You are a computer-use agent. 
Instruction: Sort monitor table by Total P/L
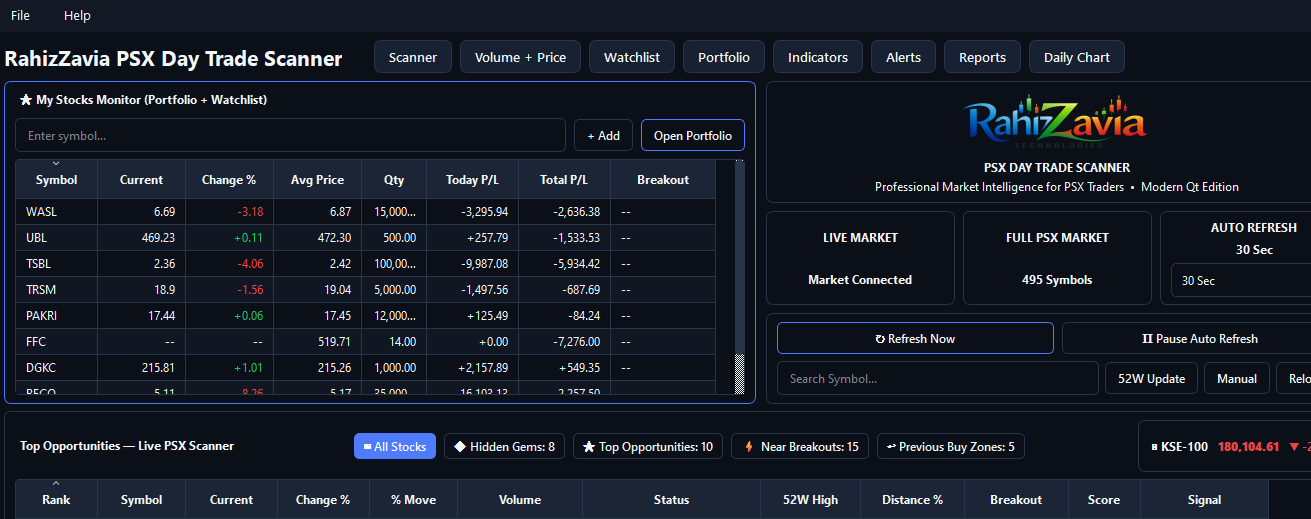pos(564,179)
